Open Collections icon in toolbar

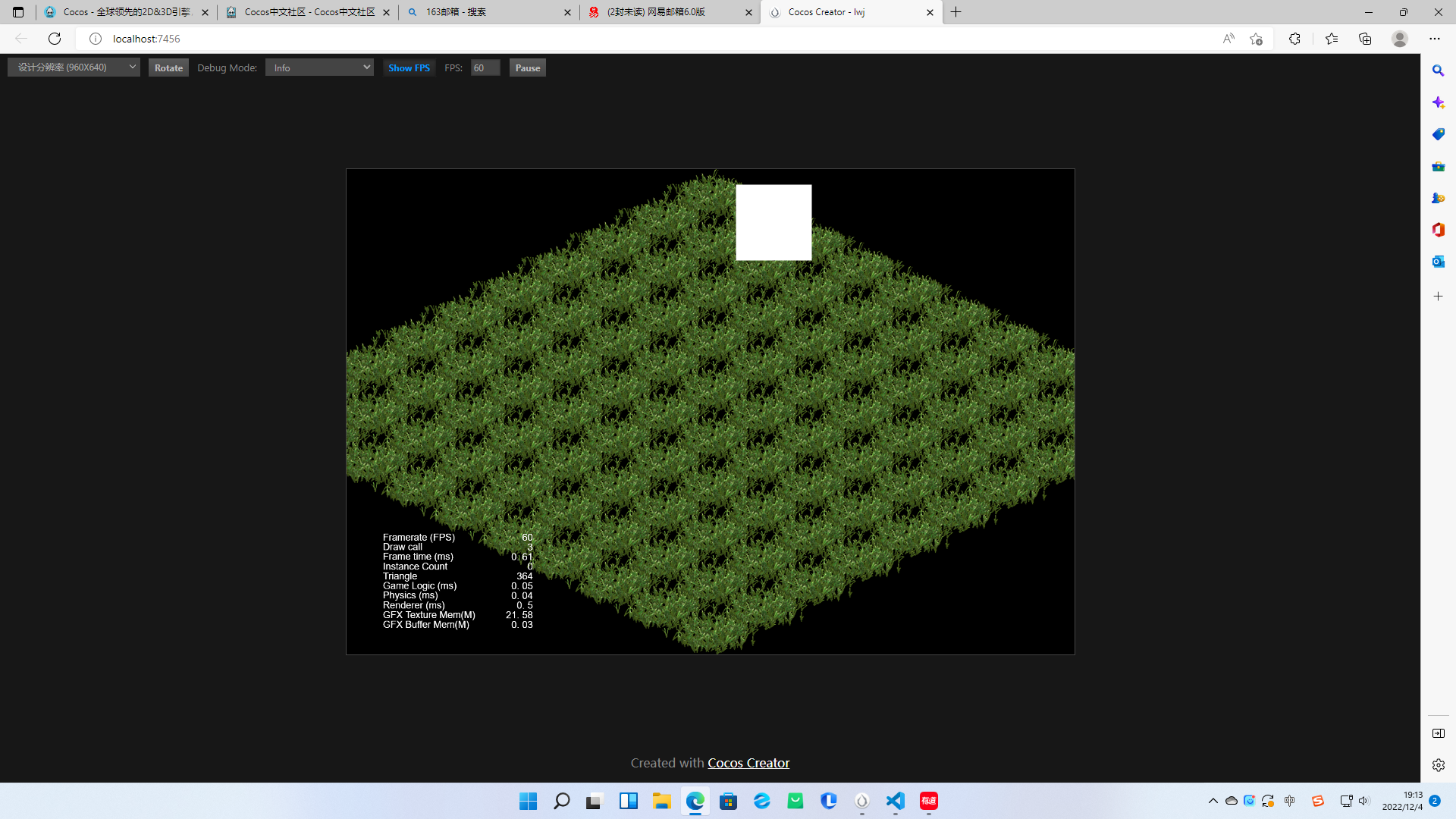1365,39
